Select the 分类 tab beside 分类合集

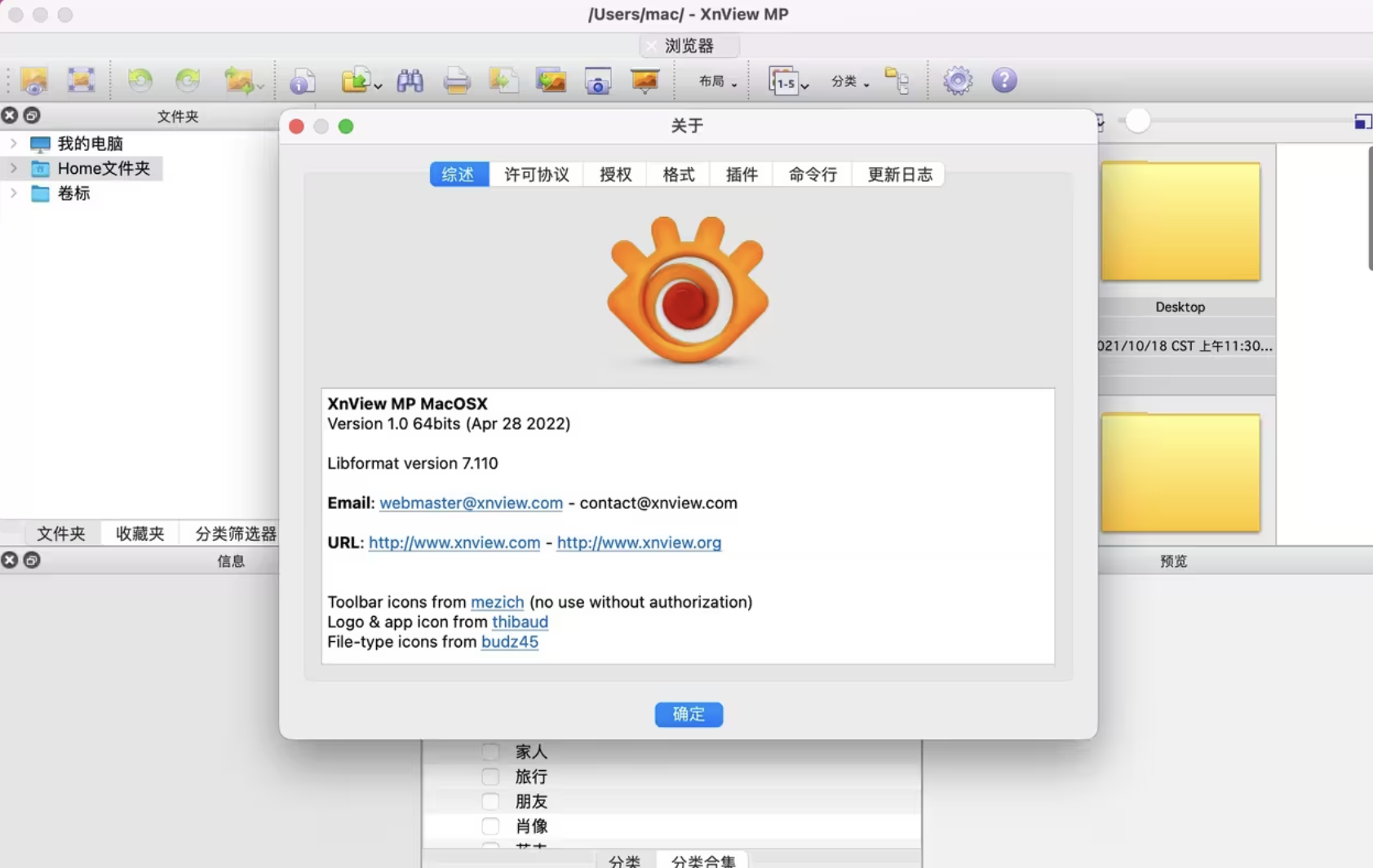pos(625,861)
